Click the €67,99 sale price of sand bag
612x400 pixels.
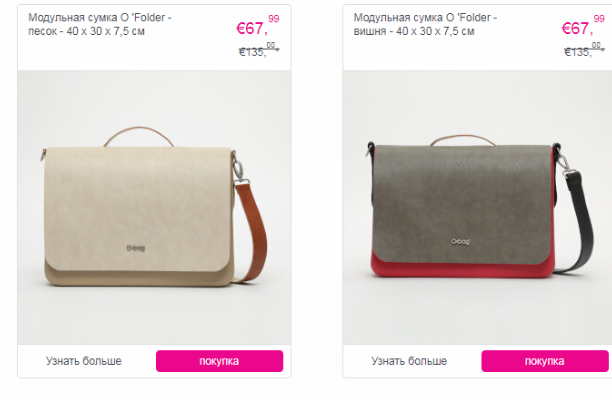click(258, 25)
